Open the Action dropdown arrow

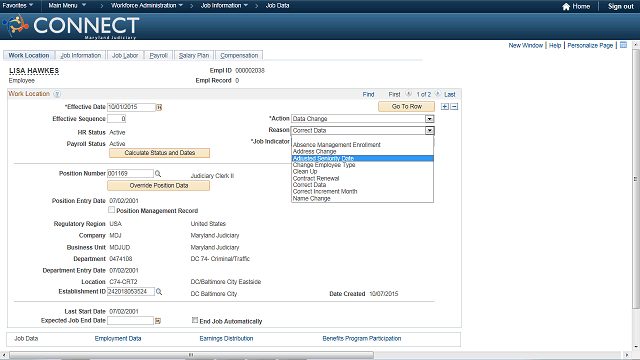429,119
